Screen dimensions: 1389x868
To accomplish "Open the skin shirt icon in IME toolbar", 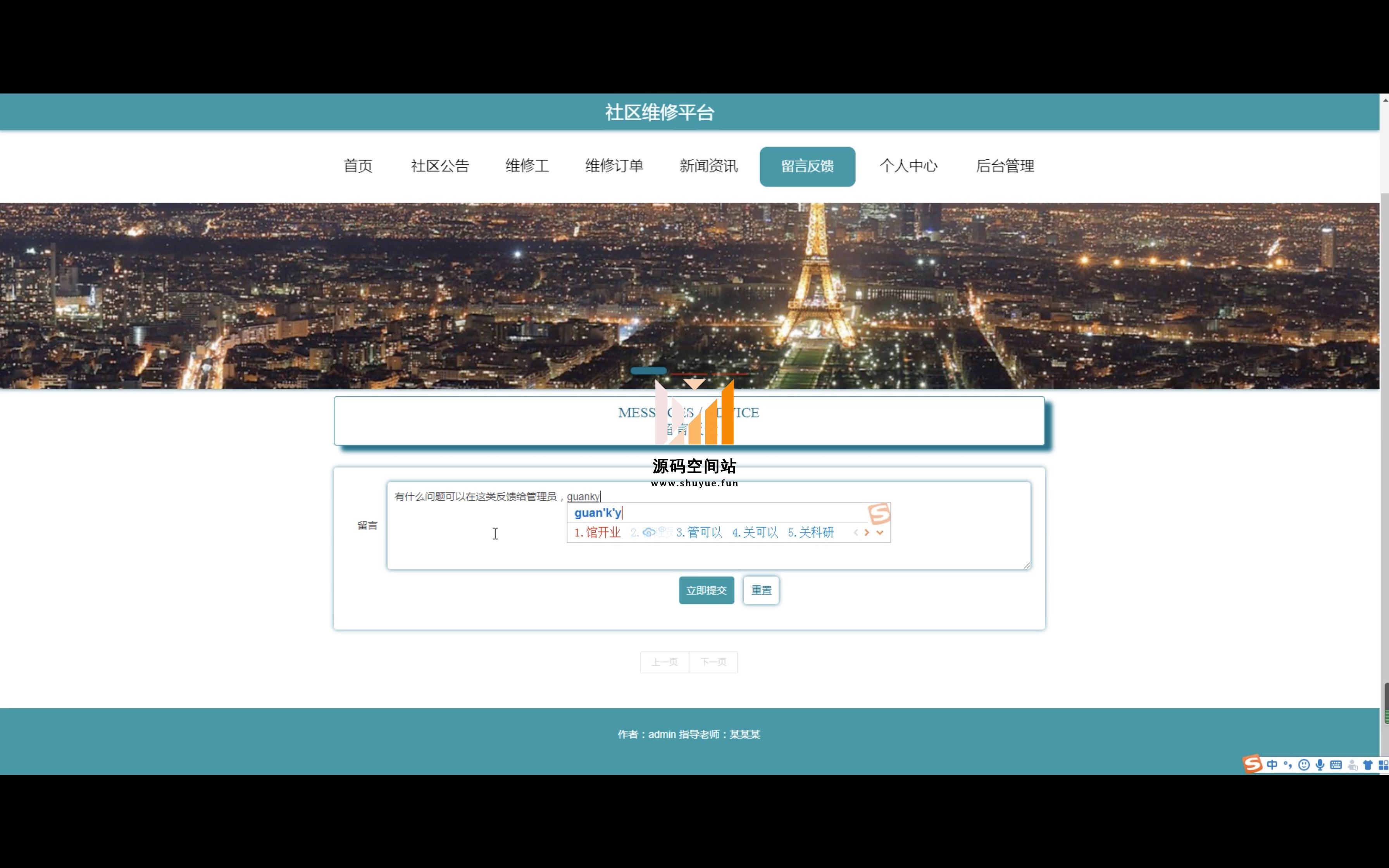I will point(1368,765).
